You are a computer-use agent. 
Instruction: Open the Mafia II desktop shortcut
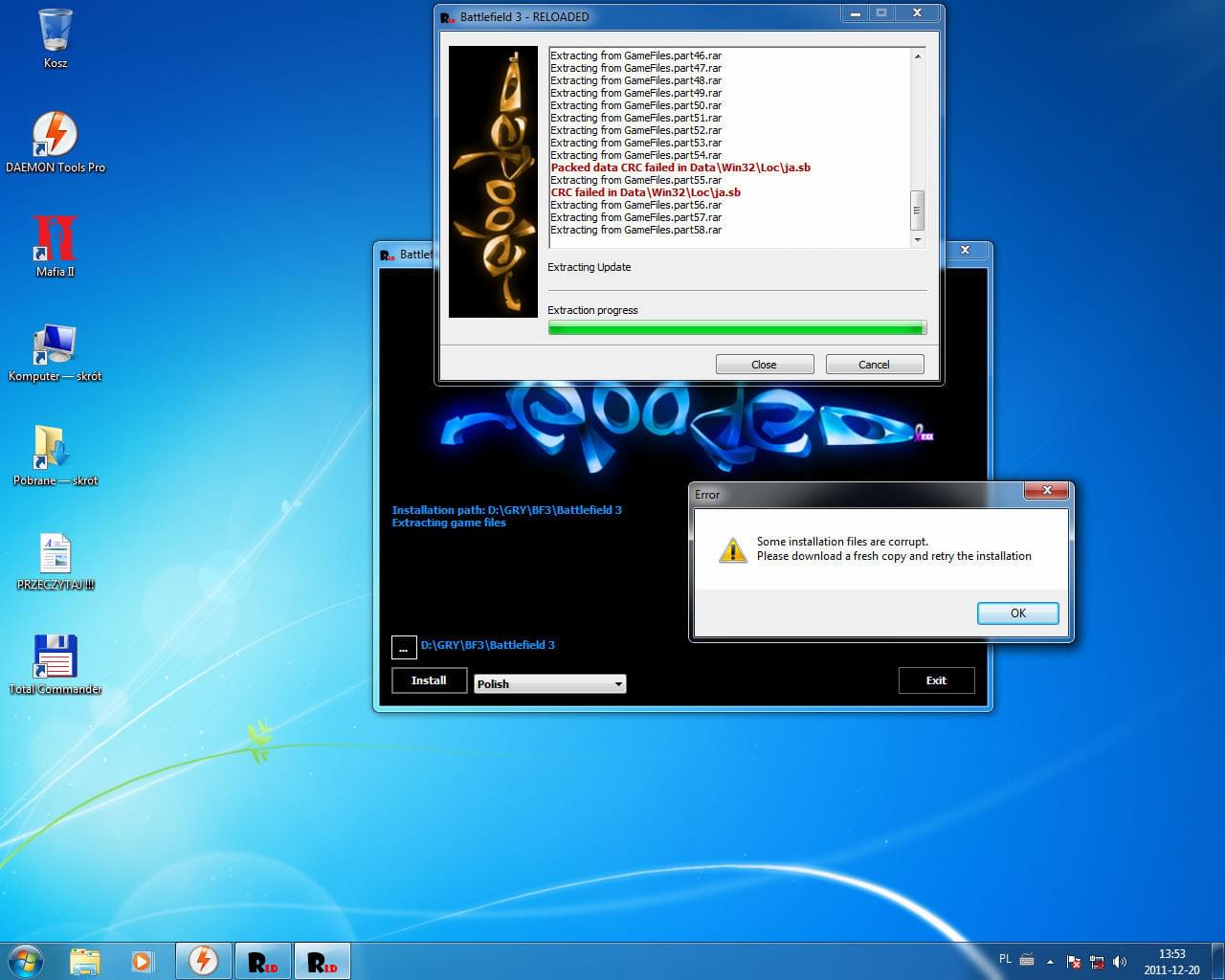(x=56, y=246)
